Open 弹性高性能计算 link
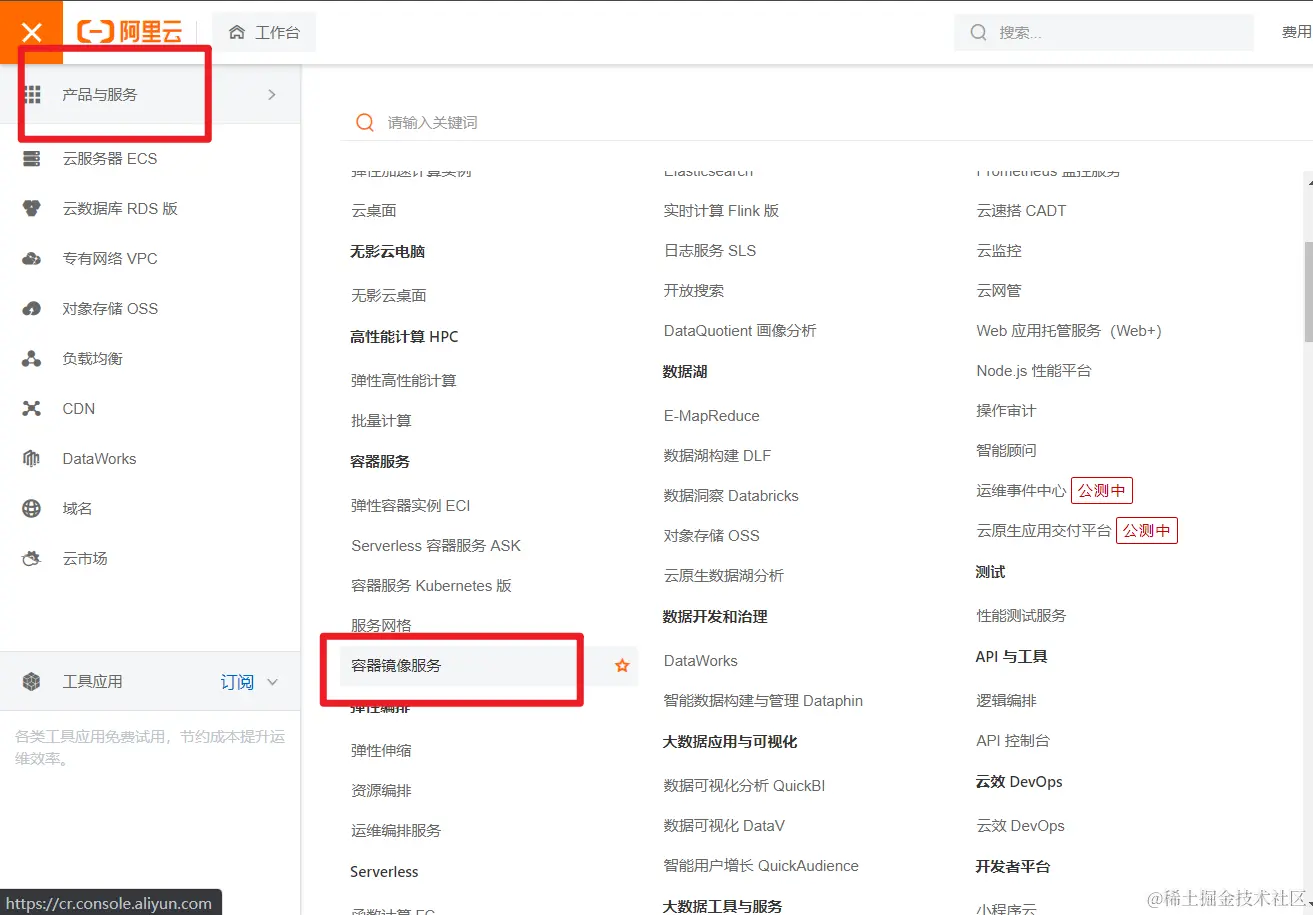Viewport: 1313px width, 915px height. pos(404,381)
